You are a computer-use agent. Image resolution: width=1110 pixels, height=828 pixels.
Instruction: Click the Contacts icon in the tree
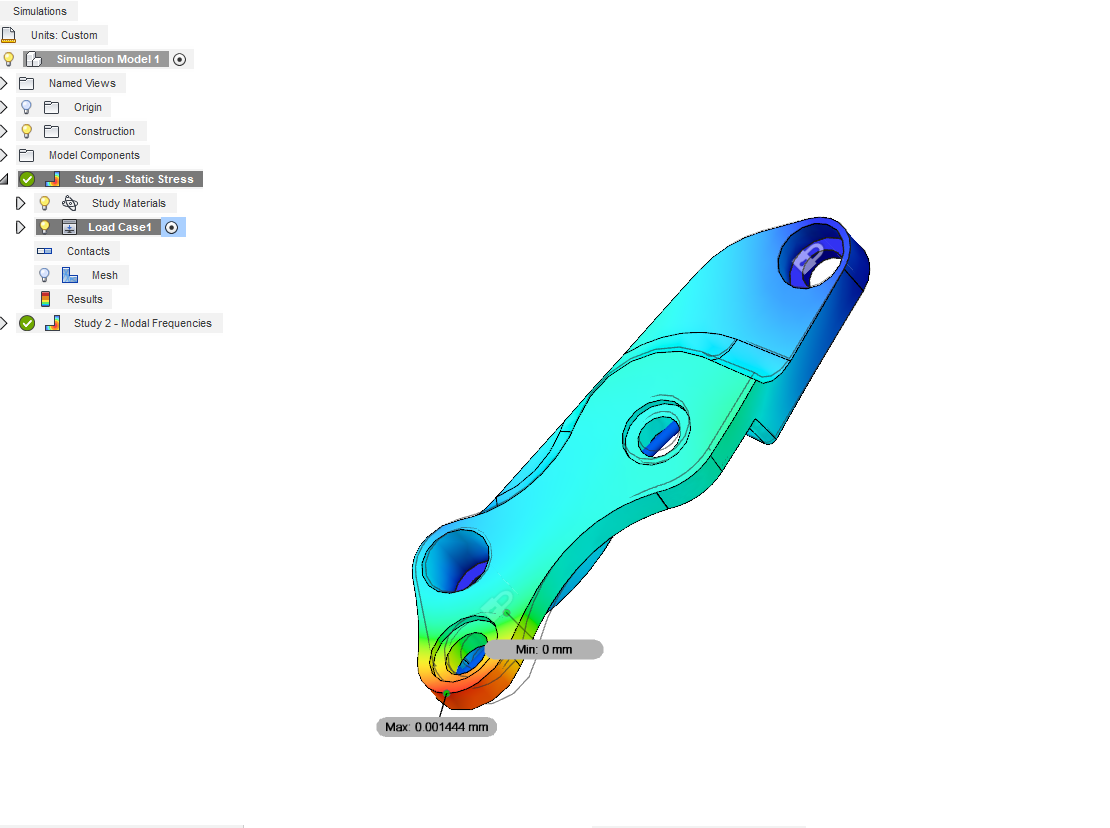45,251
